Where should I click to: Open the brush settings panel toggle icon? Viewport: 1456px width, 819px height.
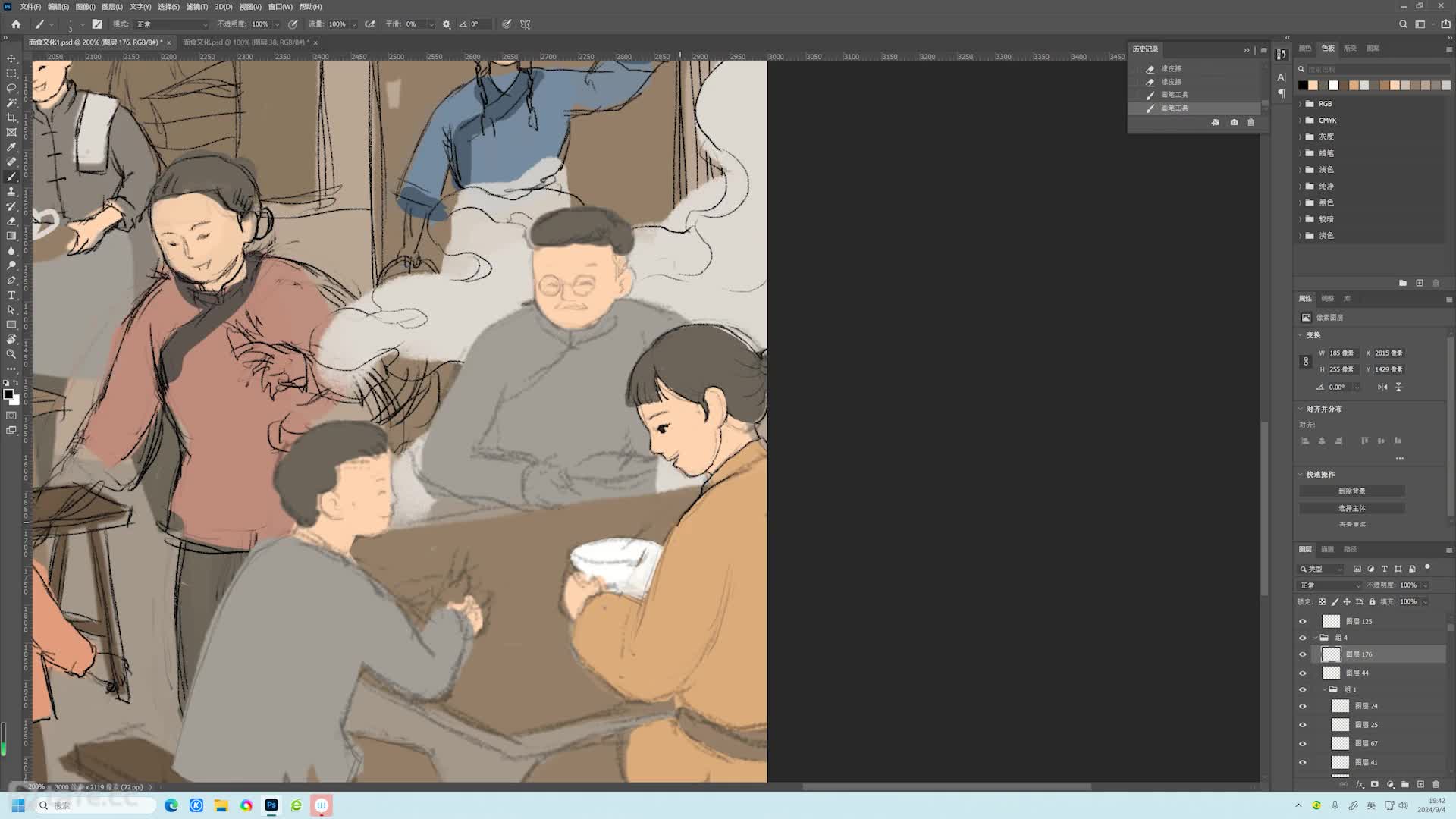tap(97, 24)
